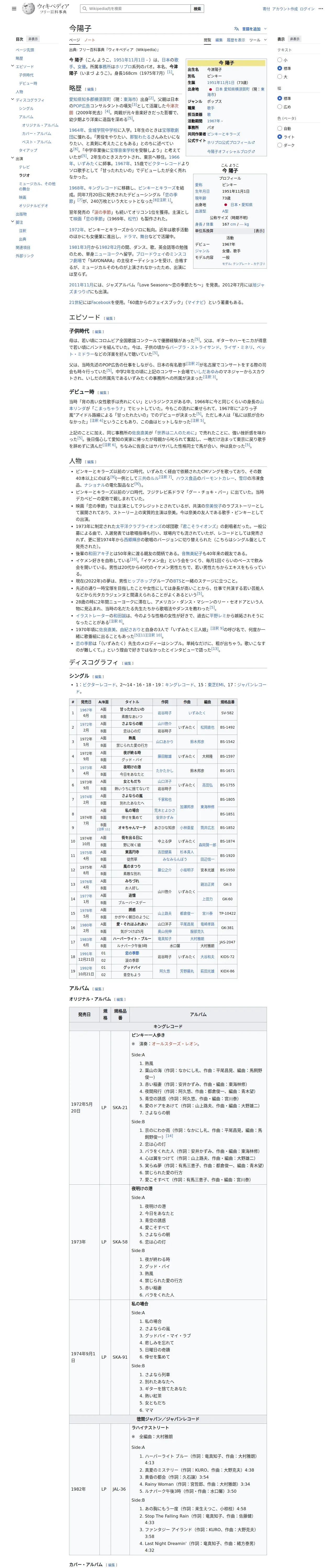Viewport: 336px width, 1568px height.
Task: Open the 岩谷時子 lyricist link in row 1
Action: click(165, 713)
